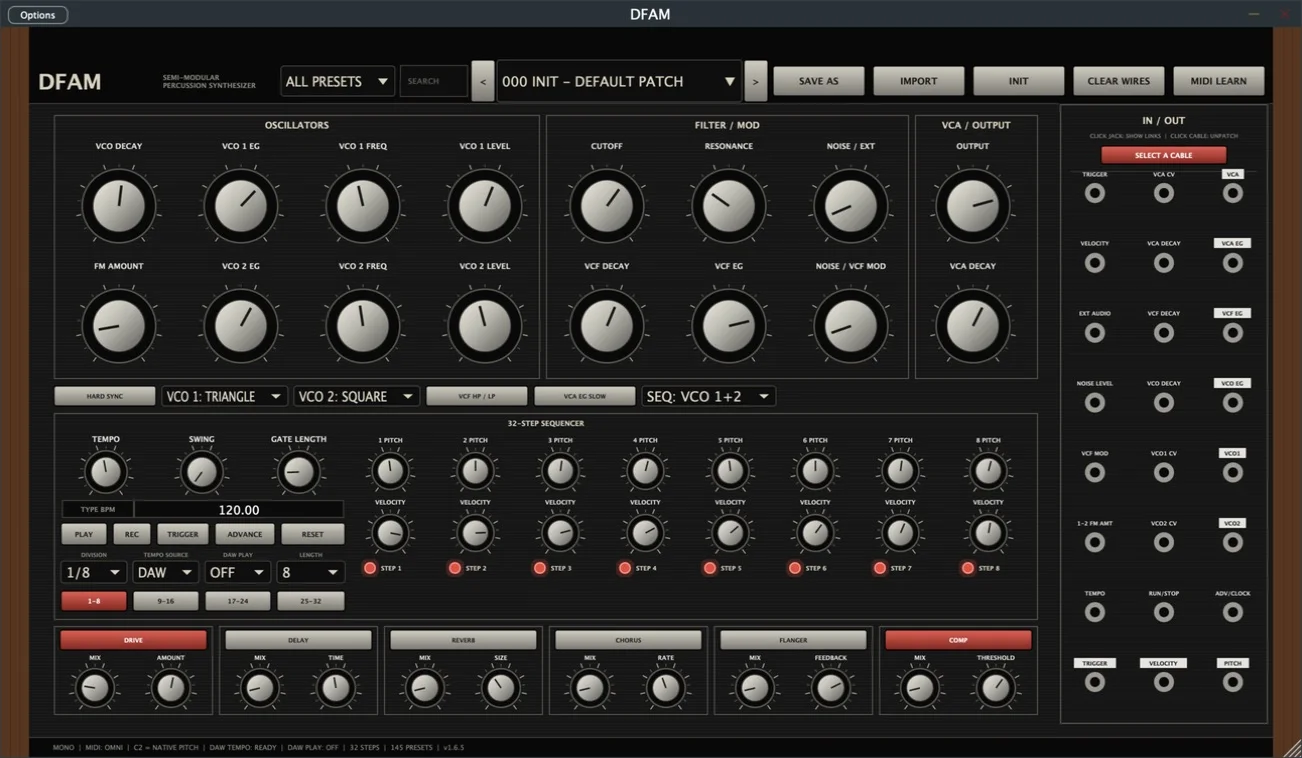Click the preset SEARCH field
The width and height of the screenshot is (1302, 758).
tap(434, 81)
